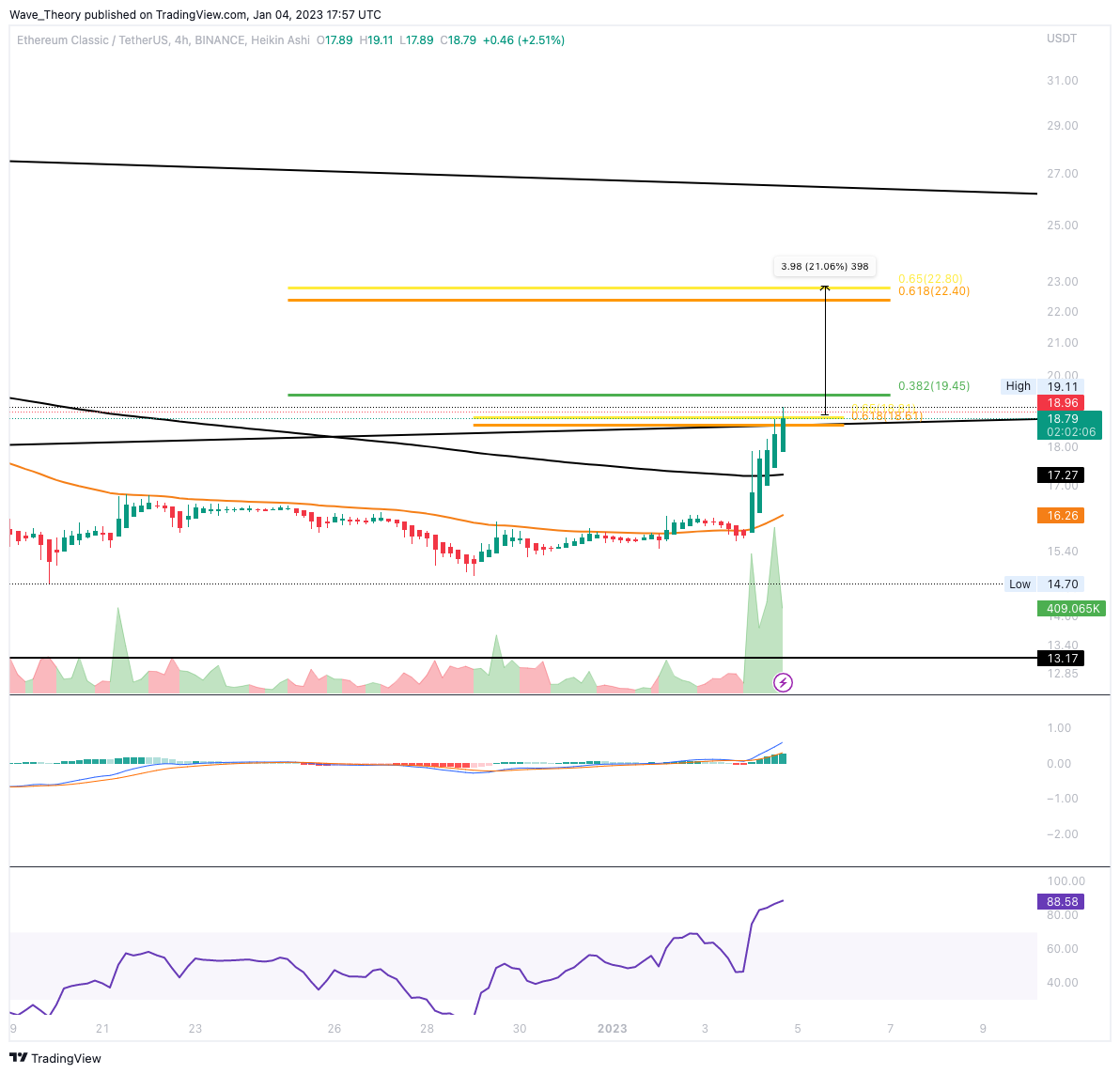Click the Low 14.70 label on the price axis
1120x1074 pixels.
1039,584
